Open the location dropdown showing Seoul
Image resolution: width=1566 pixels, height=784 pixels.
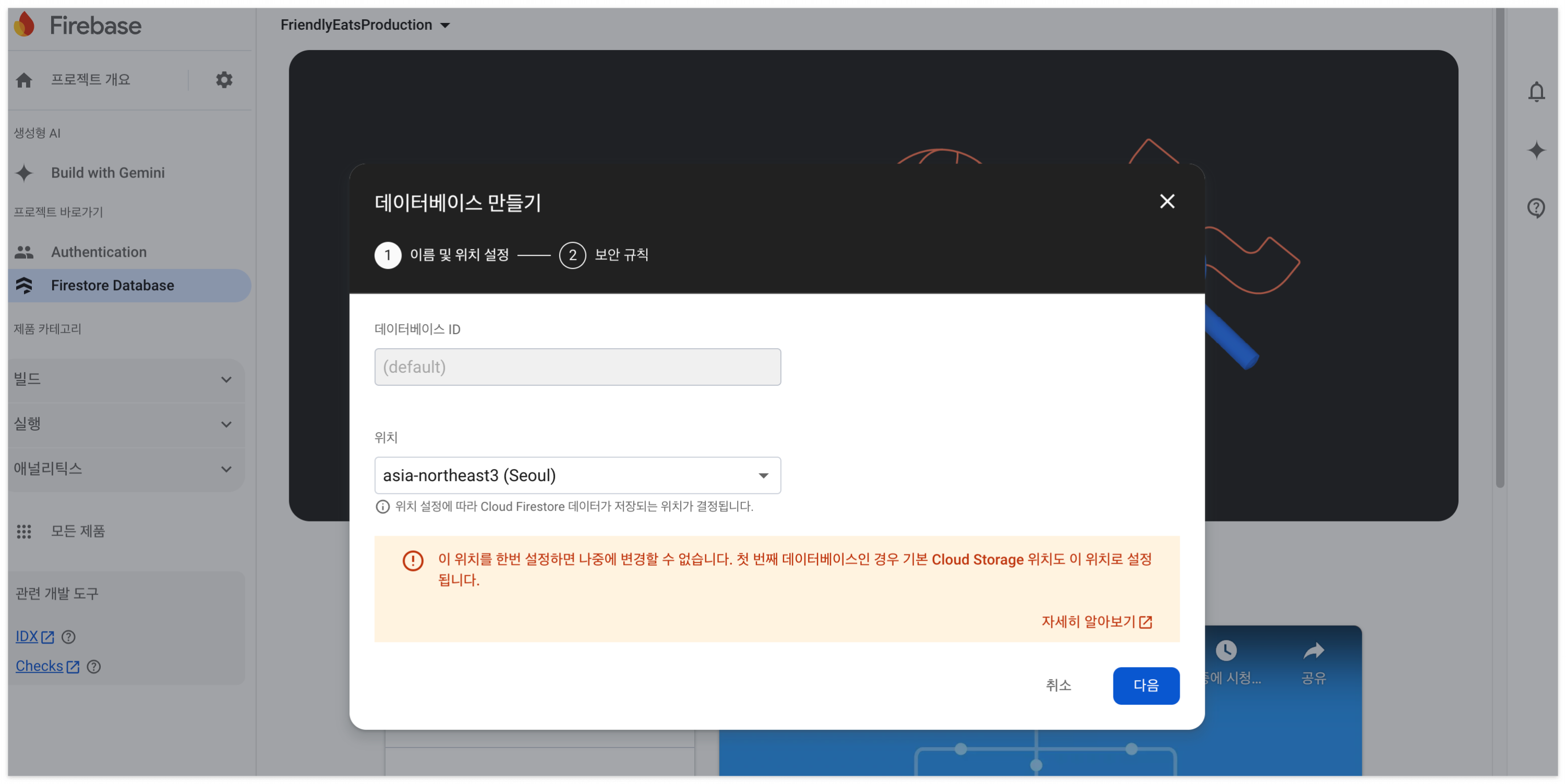pyautogui.click(x=577, y=476)
